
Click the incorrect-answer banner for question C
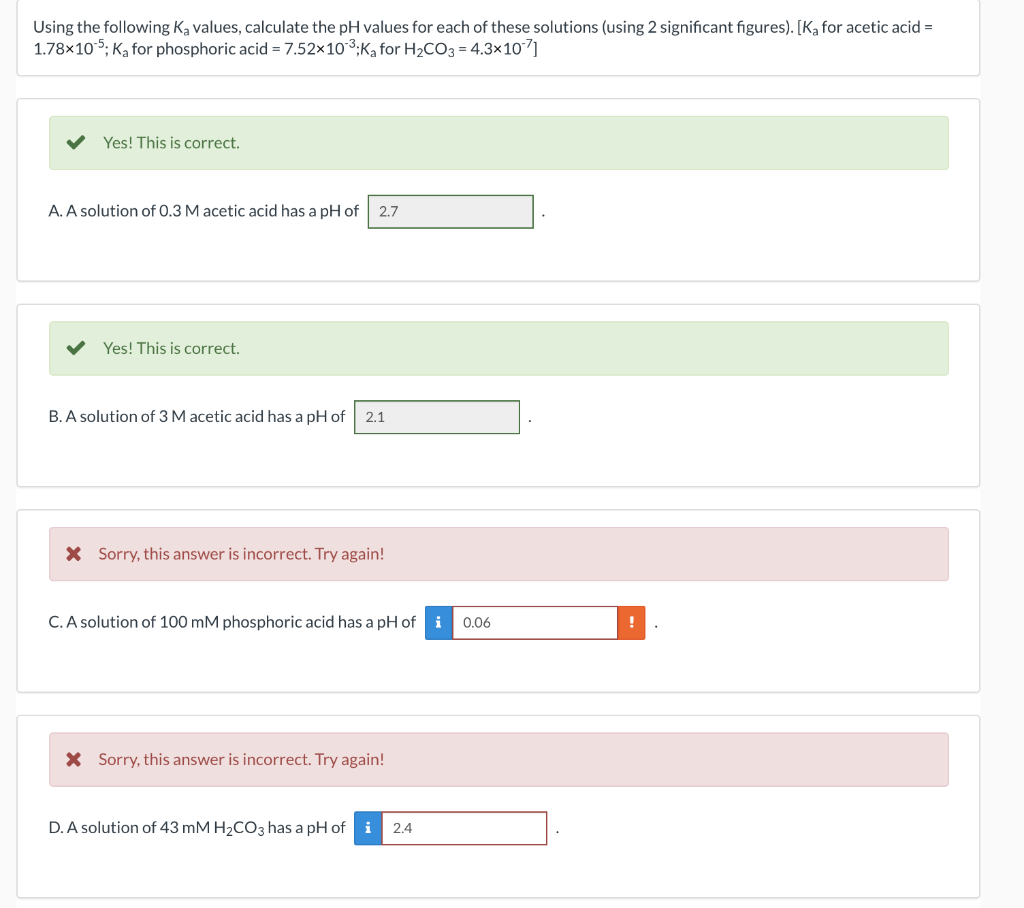(x=499, y=553)
